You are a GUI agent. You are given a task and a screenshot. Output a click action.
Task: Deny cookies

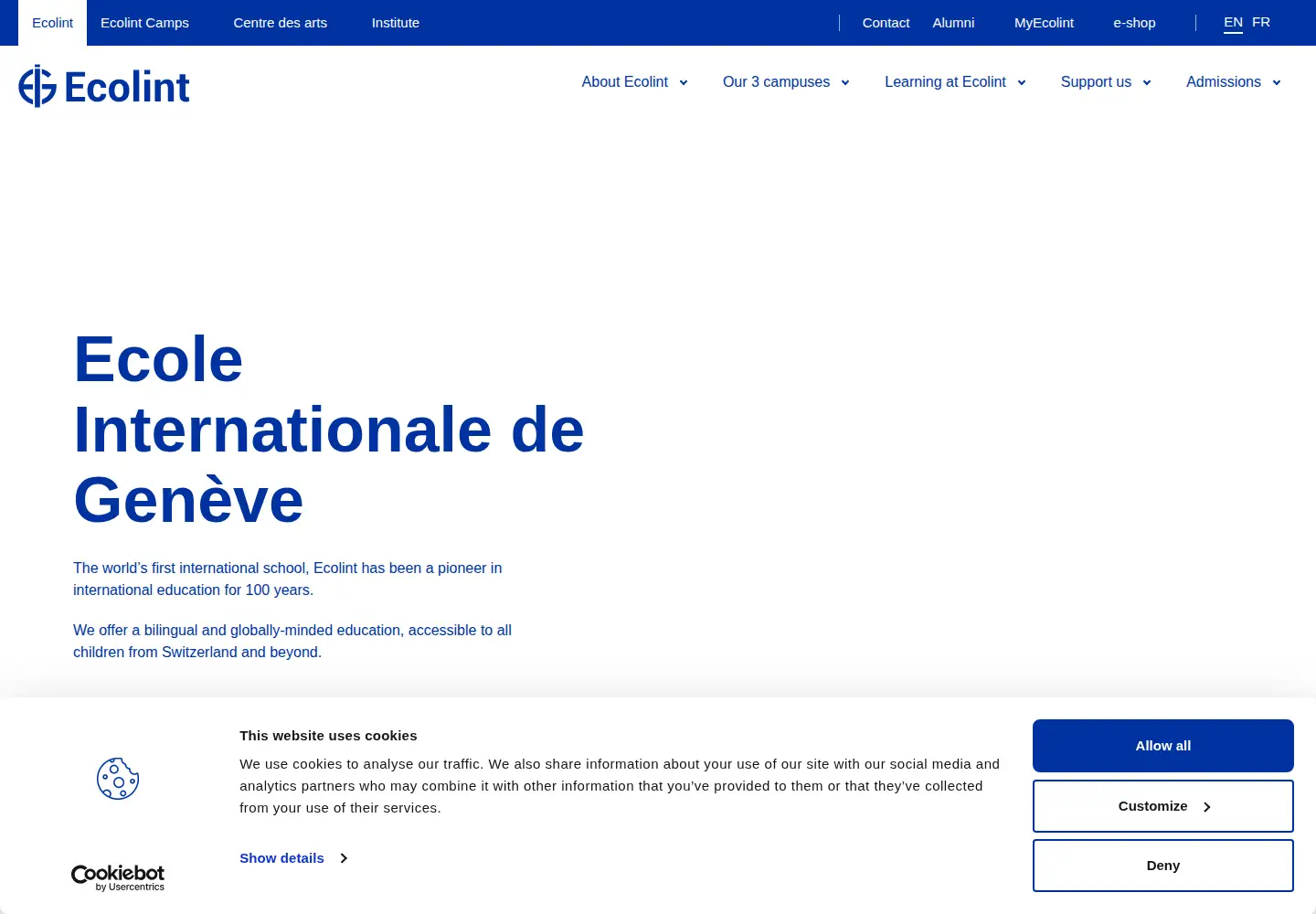pyautogui.click(x=1162, y=866)
